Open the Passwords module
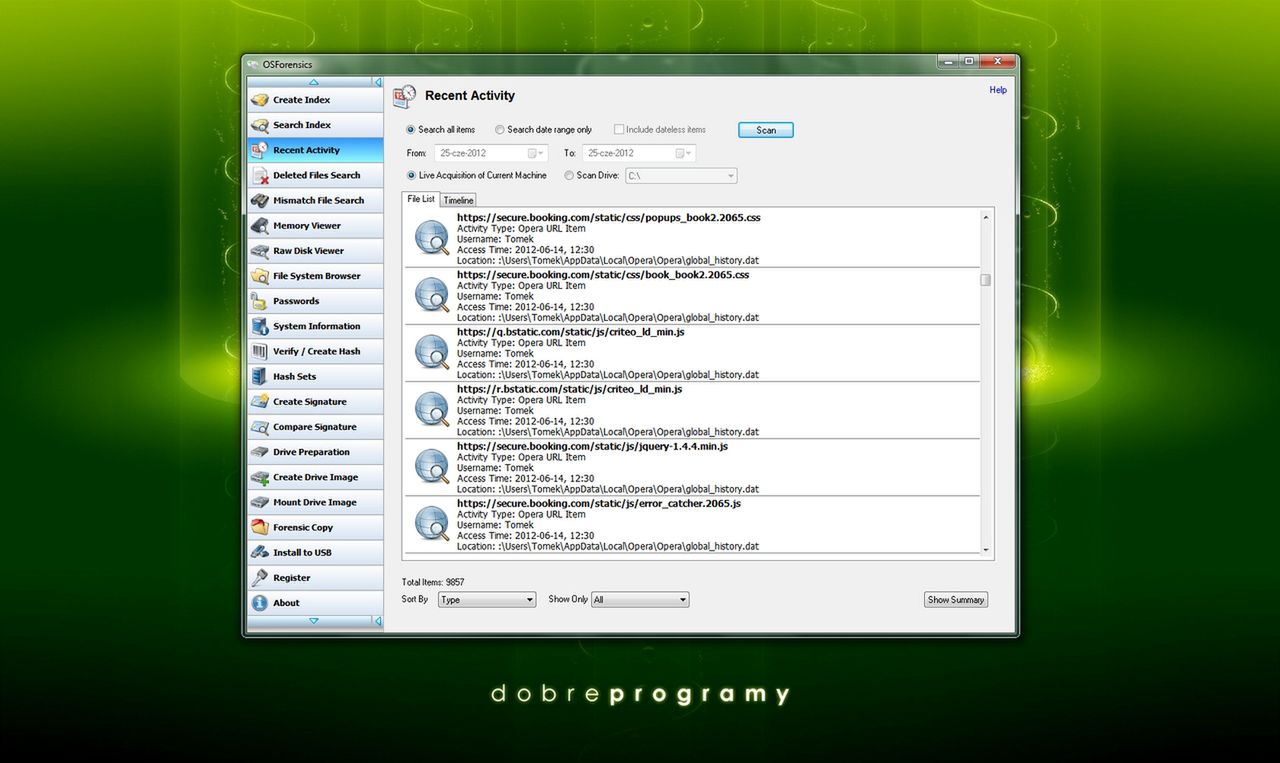 [x=315, y=301]
